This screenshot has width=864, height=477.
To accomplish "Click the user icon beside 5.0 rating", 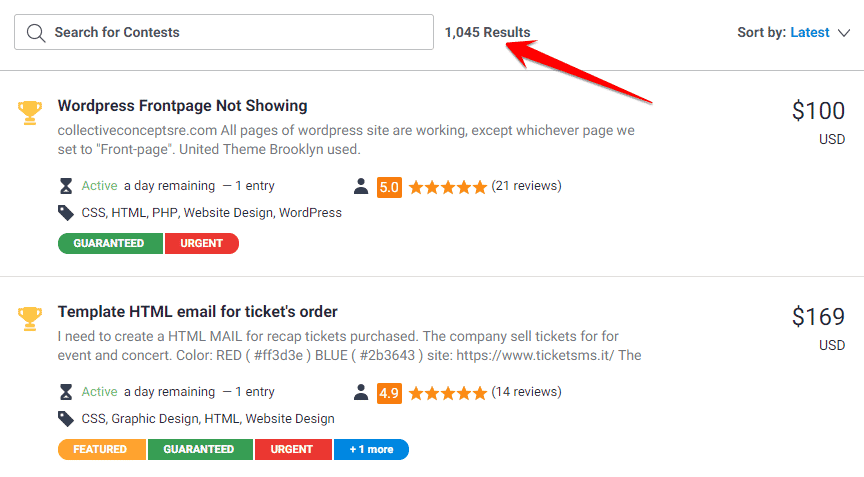I will click(361, 186).
